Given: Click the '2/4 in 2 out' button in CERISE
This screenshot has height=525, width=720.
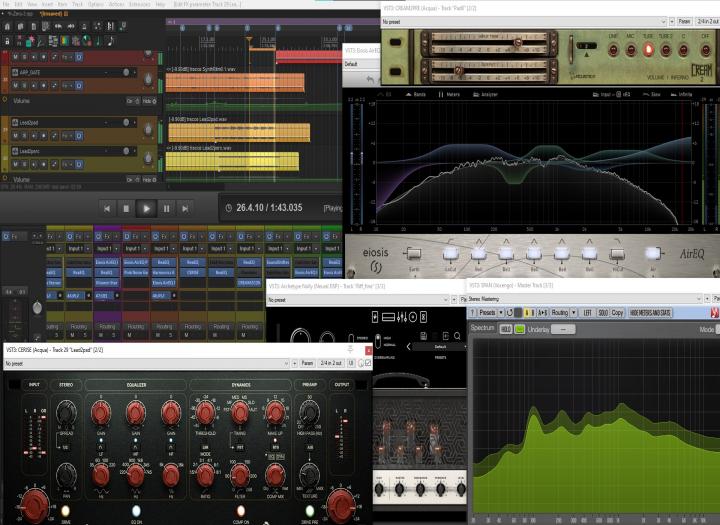Looking at the screenshot, I should (331, 363).
